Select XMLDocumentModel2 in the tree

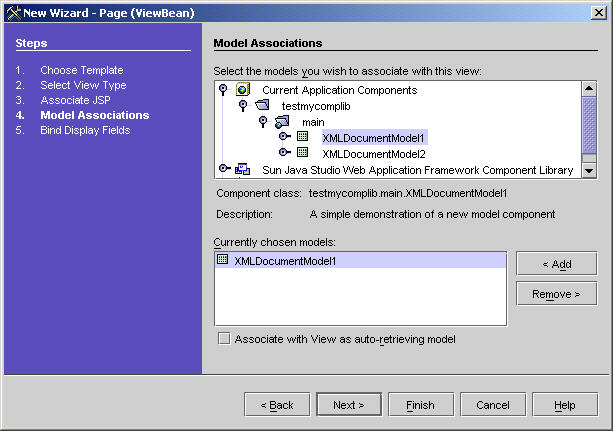click(x=374, y=154)
